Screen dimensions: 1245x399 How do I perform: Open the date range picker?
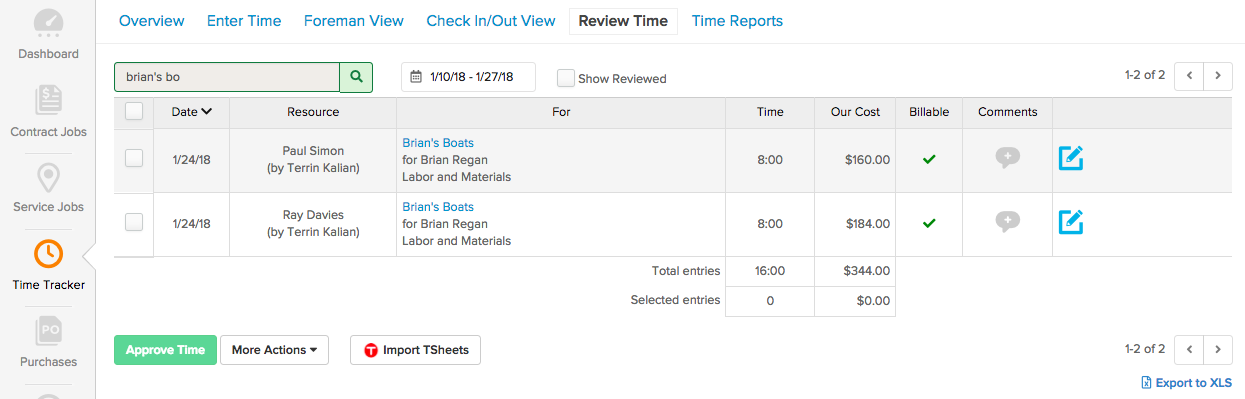click(468, 77)
